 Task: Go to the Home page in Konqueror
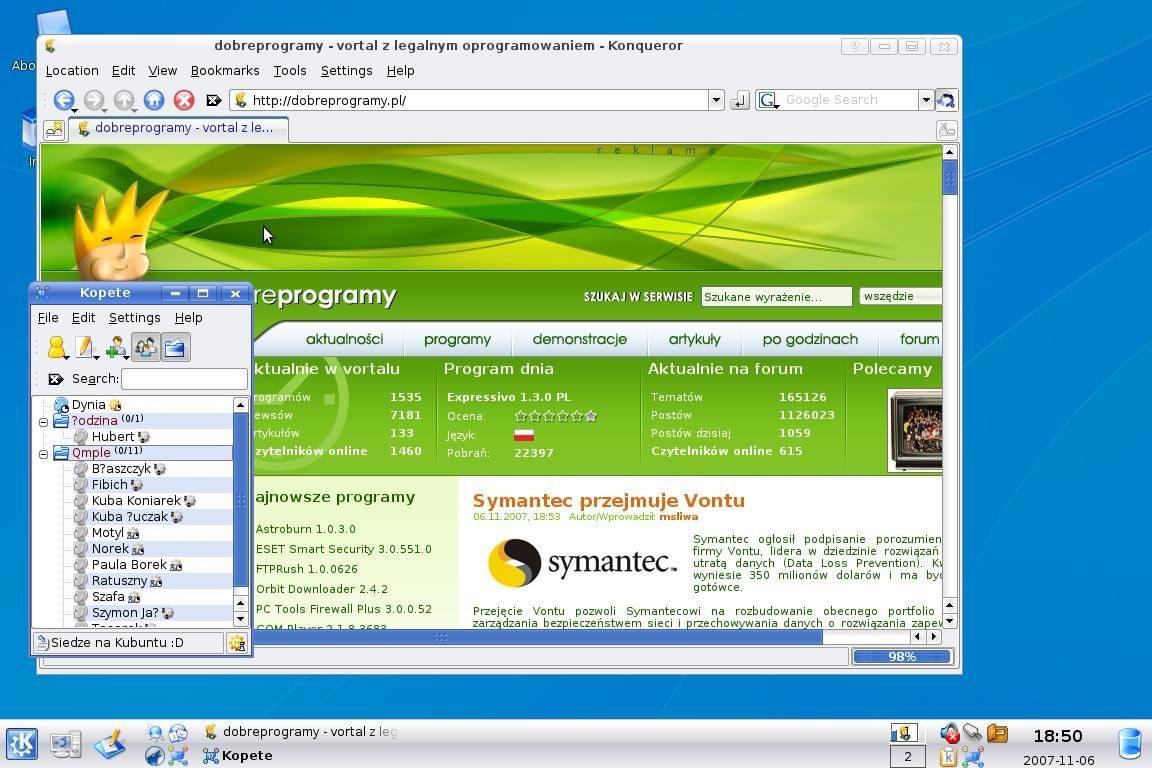tap(154, 100)
